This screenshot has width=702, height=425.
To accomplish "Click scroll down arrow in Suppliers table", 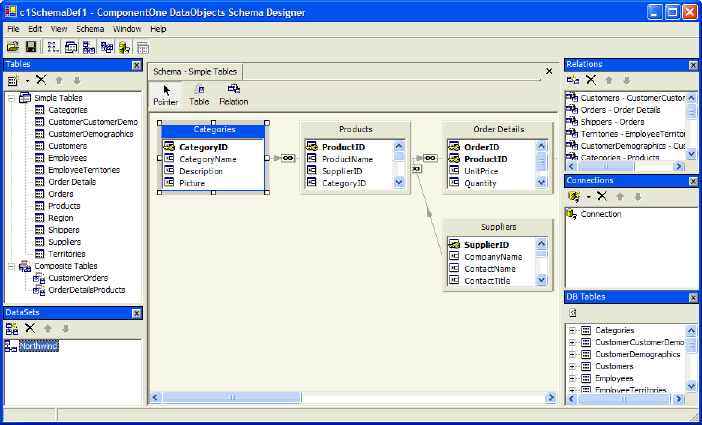I will pyautogui.click(x=541, y=280).
